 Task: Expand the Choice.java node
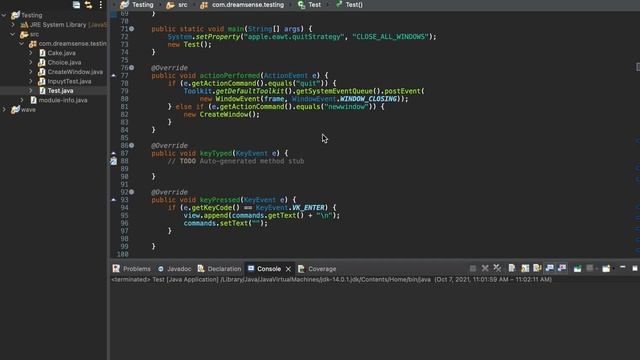click(31, 62)
